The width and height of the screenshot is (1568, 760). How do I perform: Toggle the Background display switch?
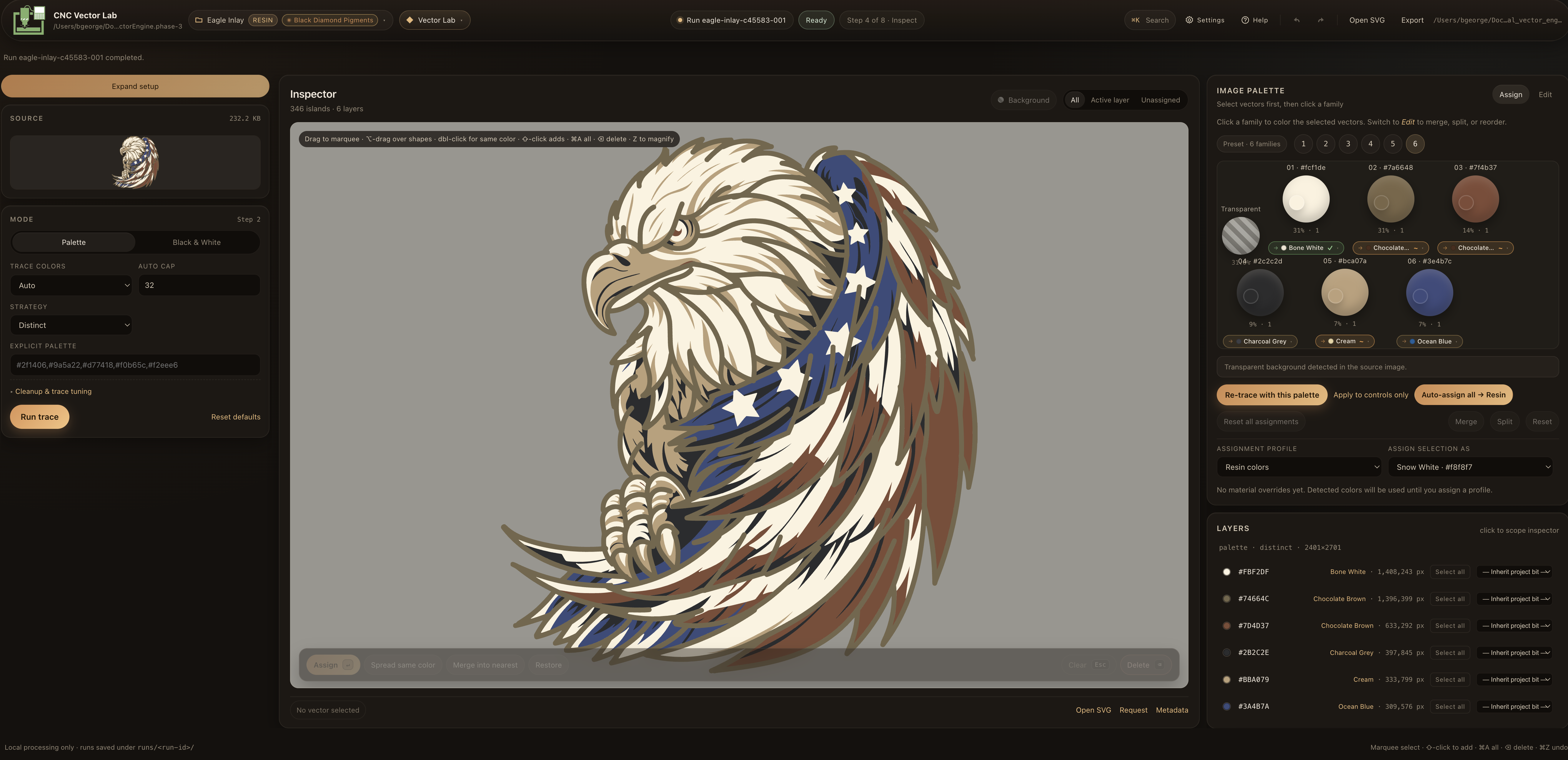pos(1023,100)
